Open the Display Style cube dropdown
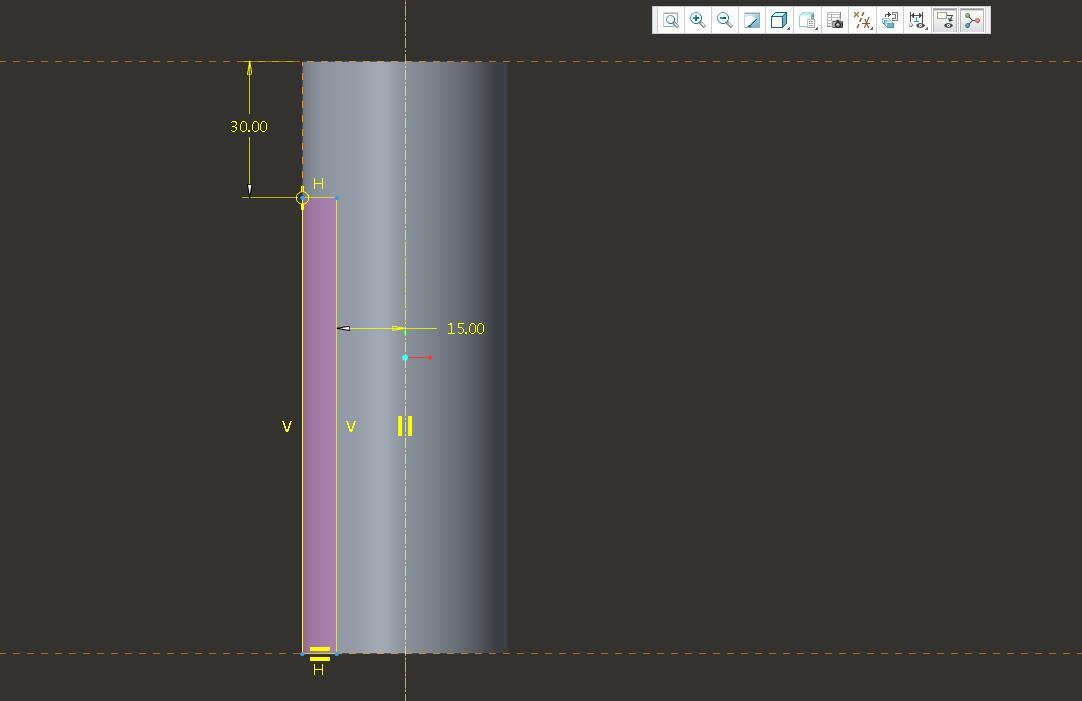Viewport: 1082px width, 701px height. coord(780,20)
